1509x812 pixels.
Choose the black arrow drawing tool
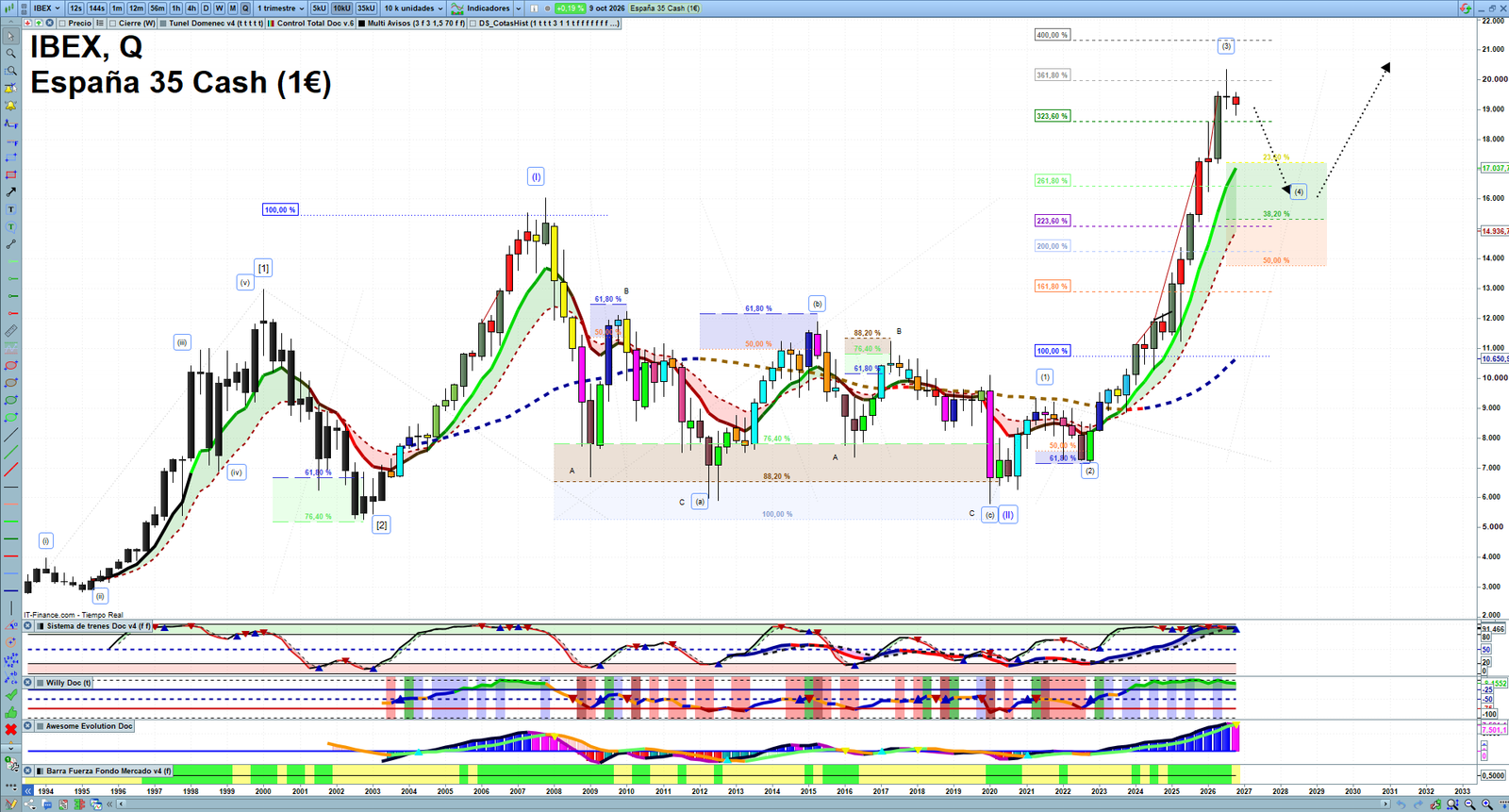11,191
